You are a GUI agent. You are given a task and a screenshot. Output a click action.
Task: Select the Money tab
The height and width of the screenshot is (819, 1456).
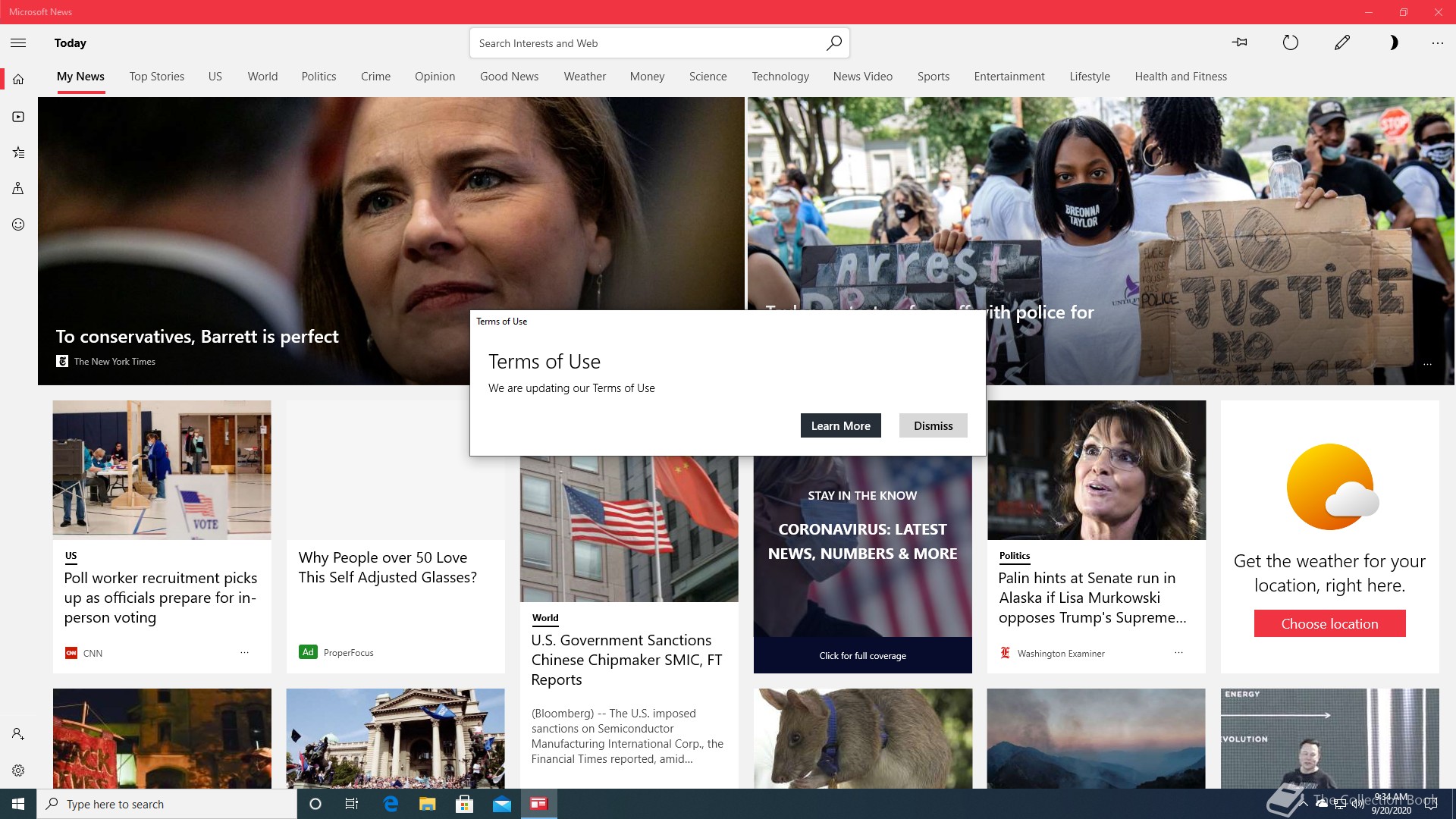click(647, 77)
